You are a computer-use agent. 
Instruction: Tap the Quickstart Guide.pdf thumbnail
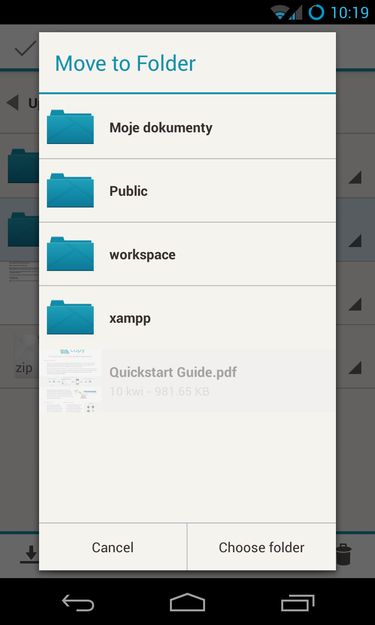pos(72,380)
